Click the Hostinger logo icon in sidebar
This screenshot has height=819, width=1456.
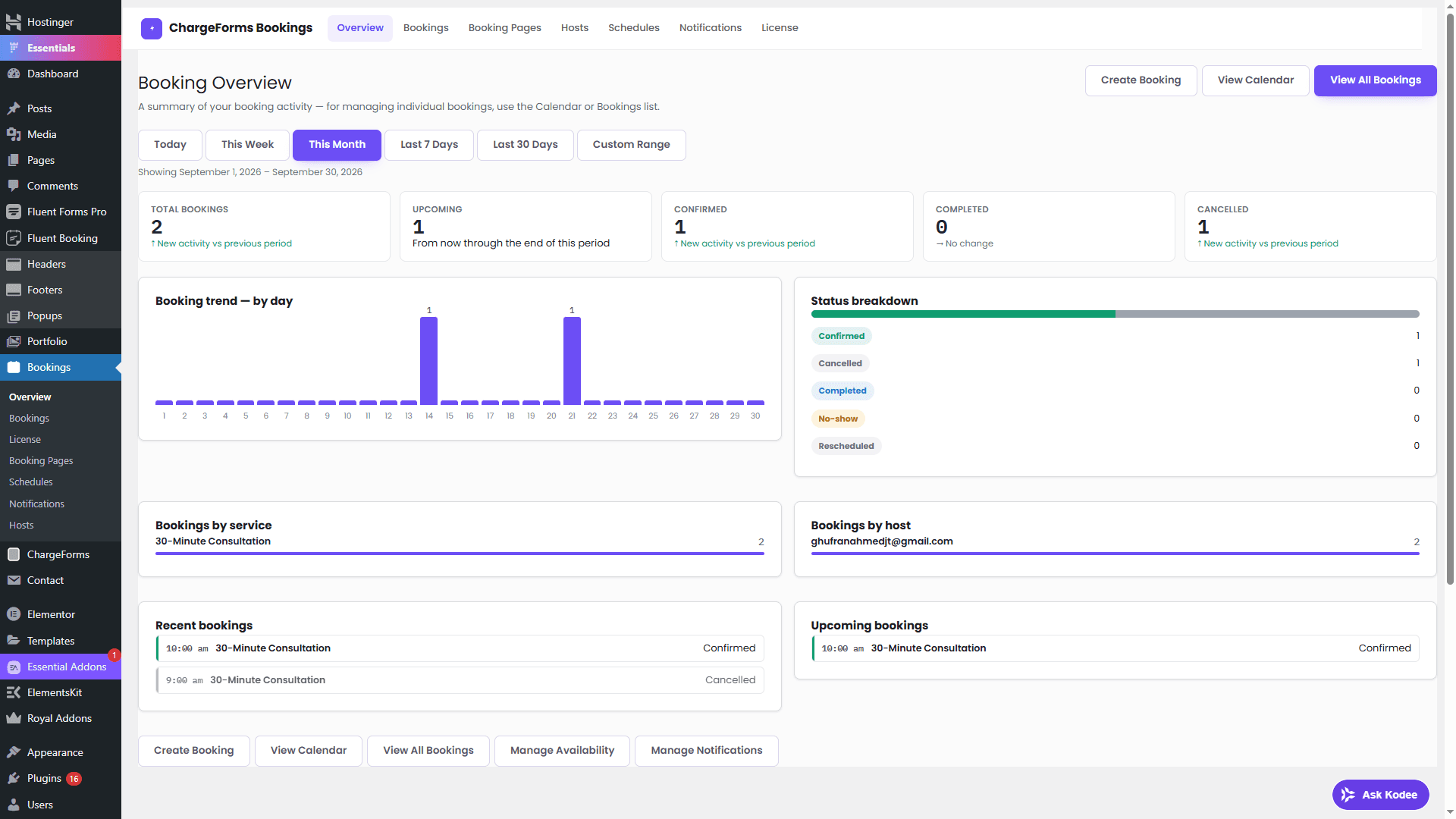click(x=14, y=22)
